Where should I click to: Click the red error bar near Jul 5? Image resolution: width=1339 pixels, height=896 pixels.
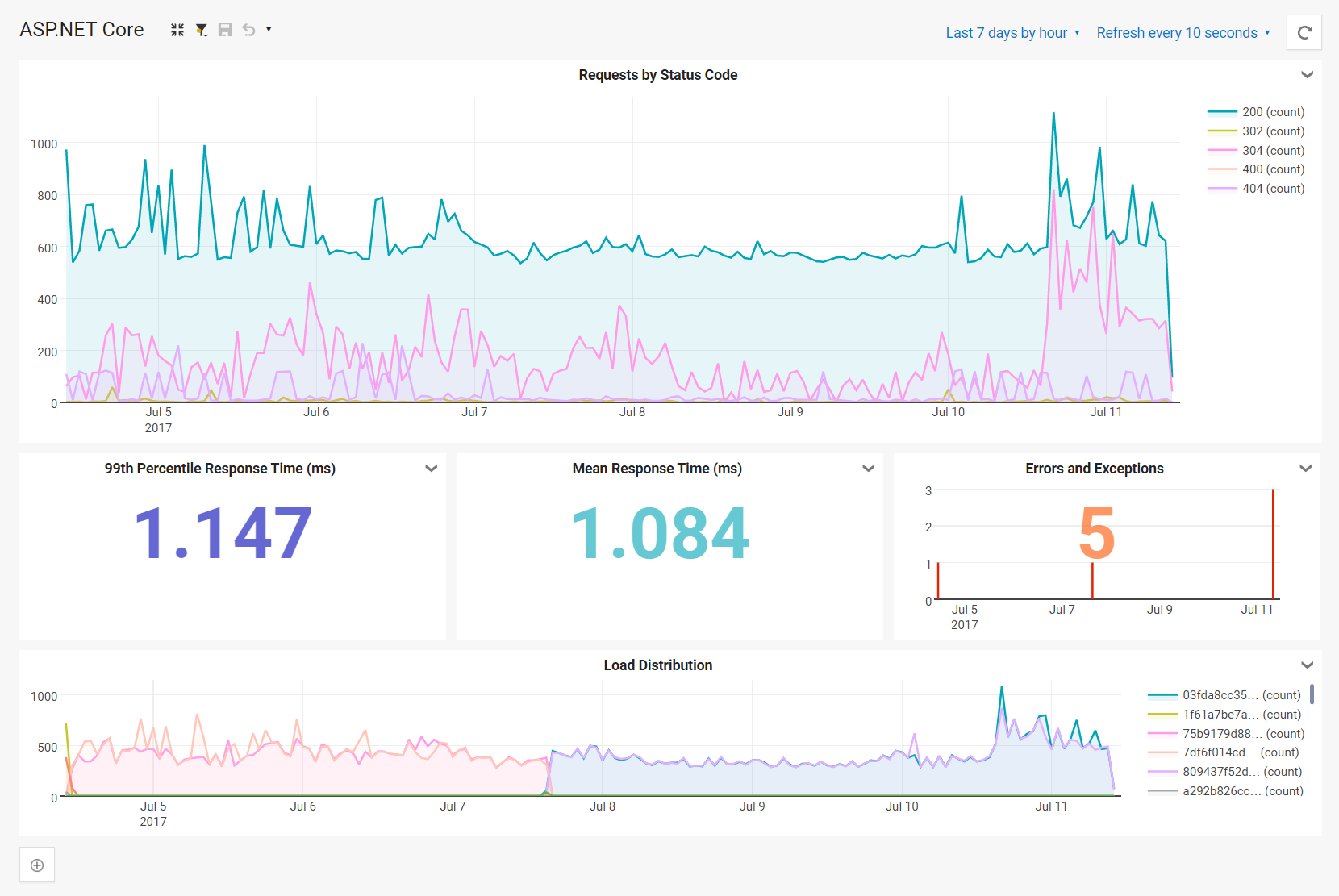(938, 581)
